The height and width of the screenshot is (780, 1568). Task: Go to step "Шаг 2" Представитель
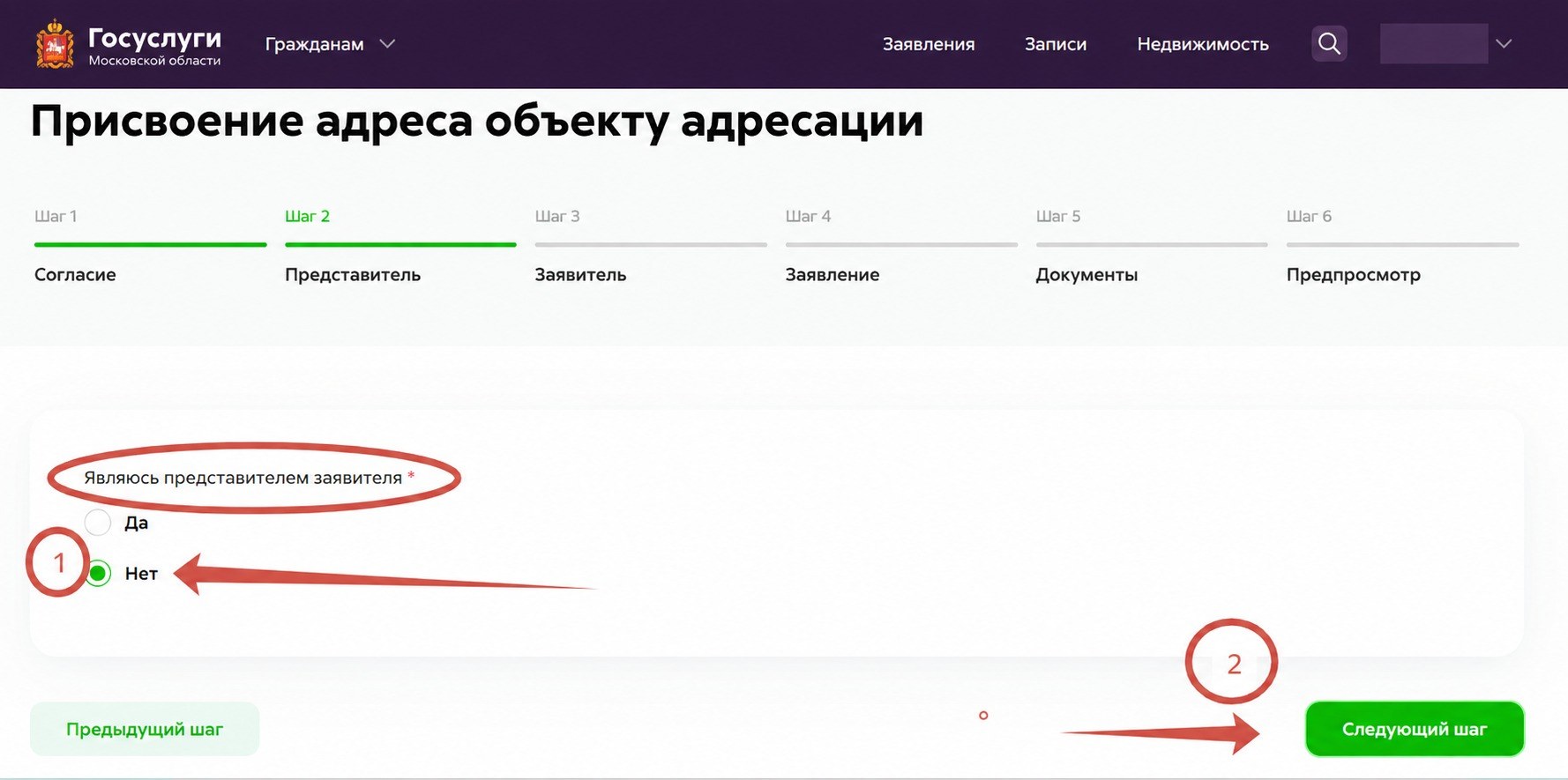click(x=400, y=246)
